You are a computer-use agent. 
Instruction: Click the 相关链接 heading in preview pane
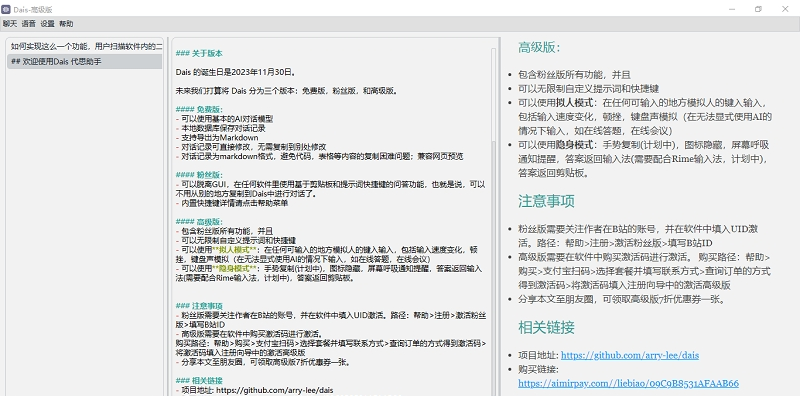(x=546, y=327)
